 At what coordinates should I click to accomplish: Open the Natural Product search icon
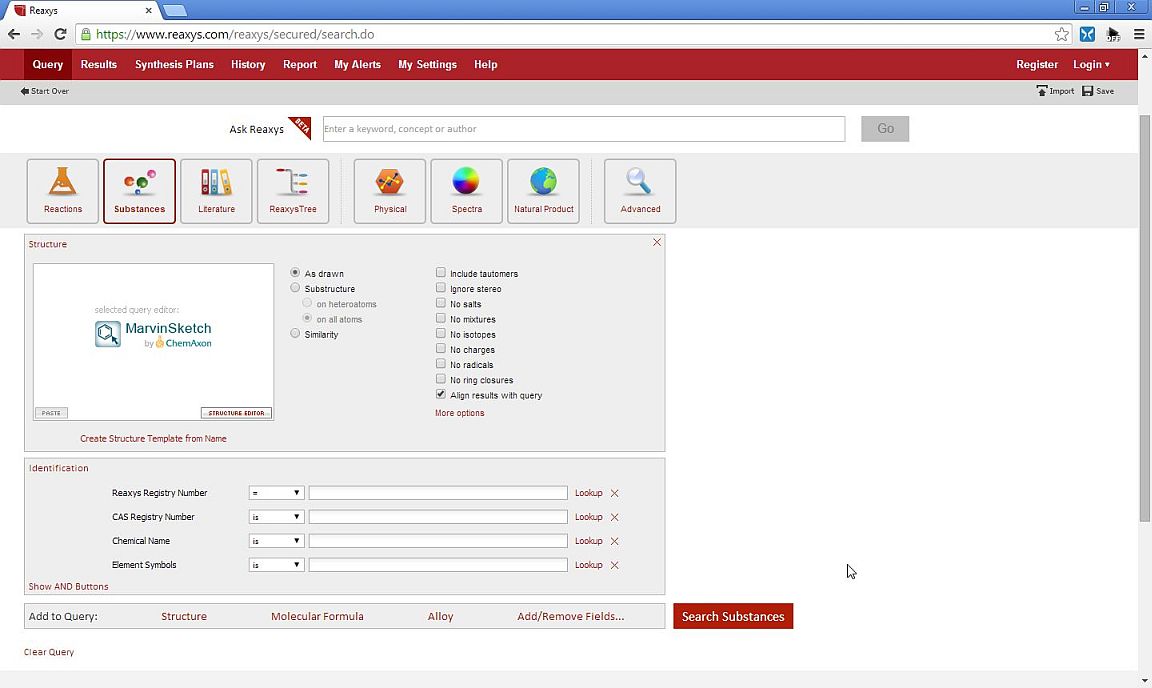click(544, 191)
